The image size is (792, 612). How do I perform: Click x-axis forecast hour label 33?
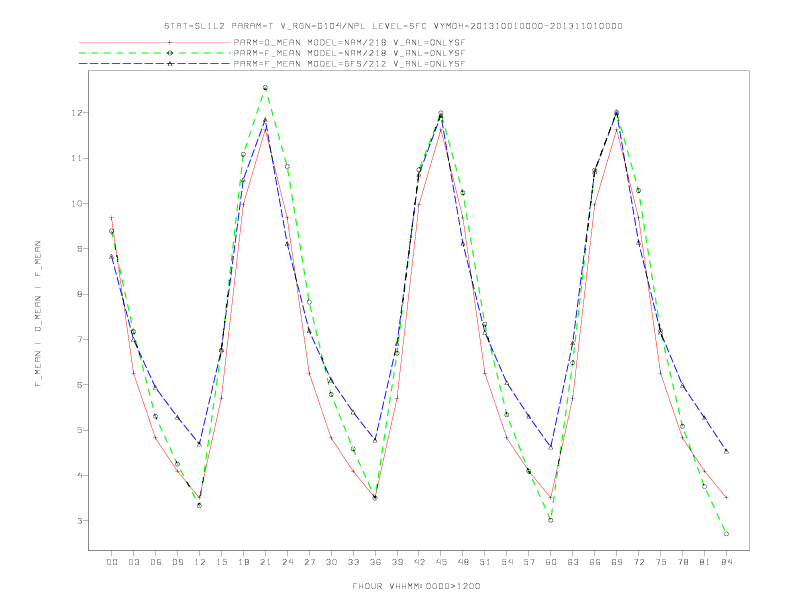click(x=353, y=562)
